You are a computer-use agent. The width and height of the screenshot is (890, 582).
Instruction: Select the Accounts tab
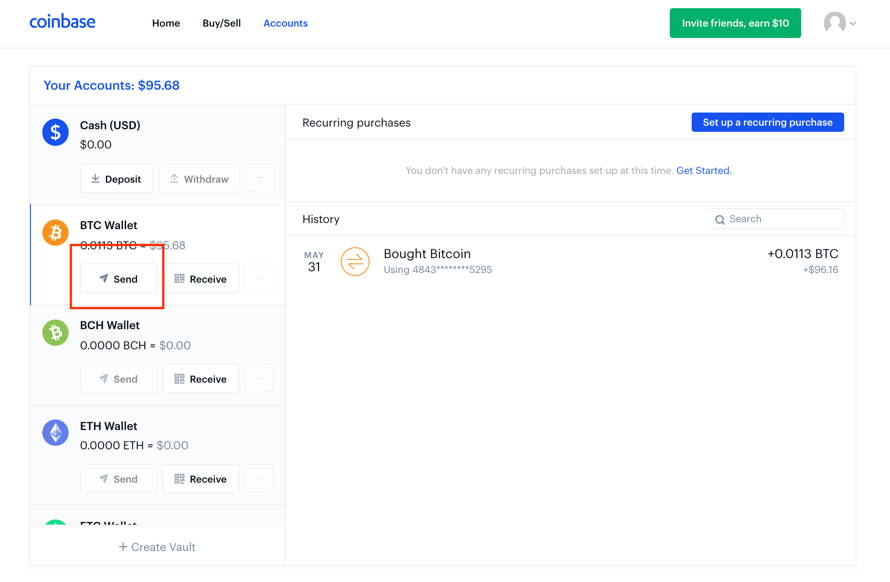pos(286,23)
